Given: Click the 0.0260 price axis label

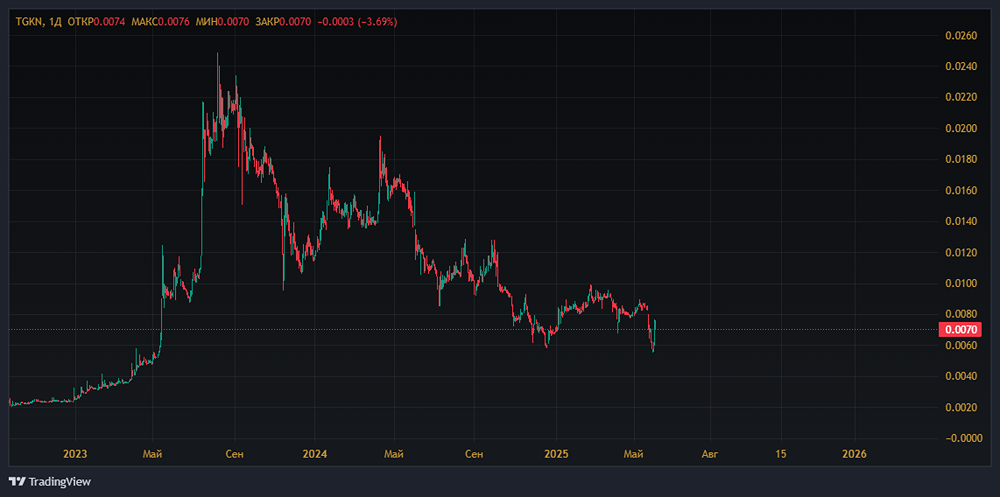Looking at the screenshot, I should coord(960,36).
